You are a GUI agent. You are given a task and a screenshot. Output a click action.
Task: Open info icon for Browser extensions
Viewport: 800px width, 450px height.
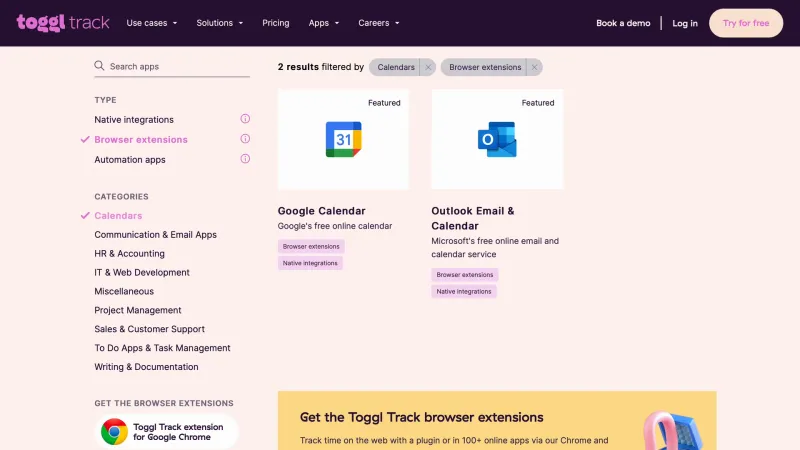[245, 139]
